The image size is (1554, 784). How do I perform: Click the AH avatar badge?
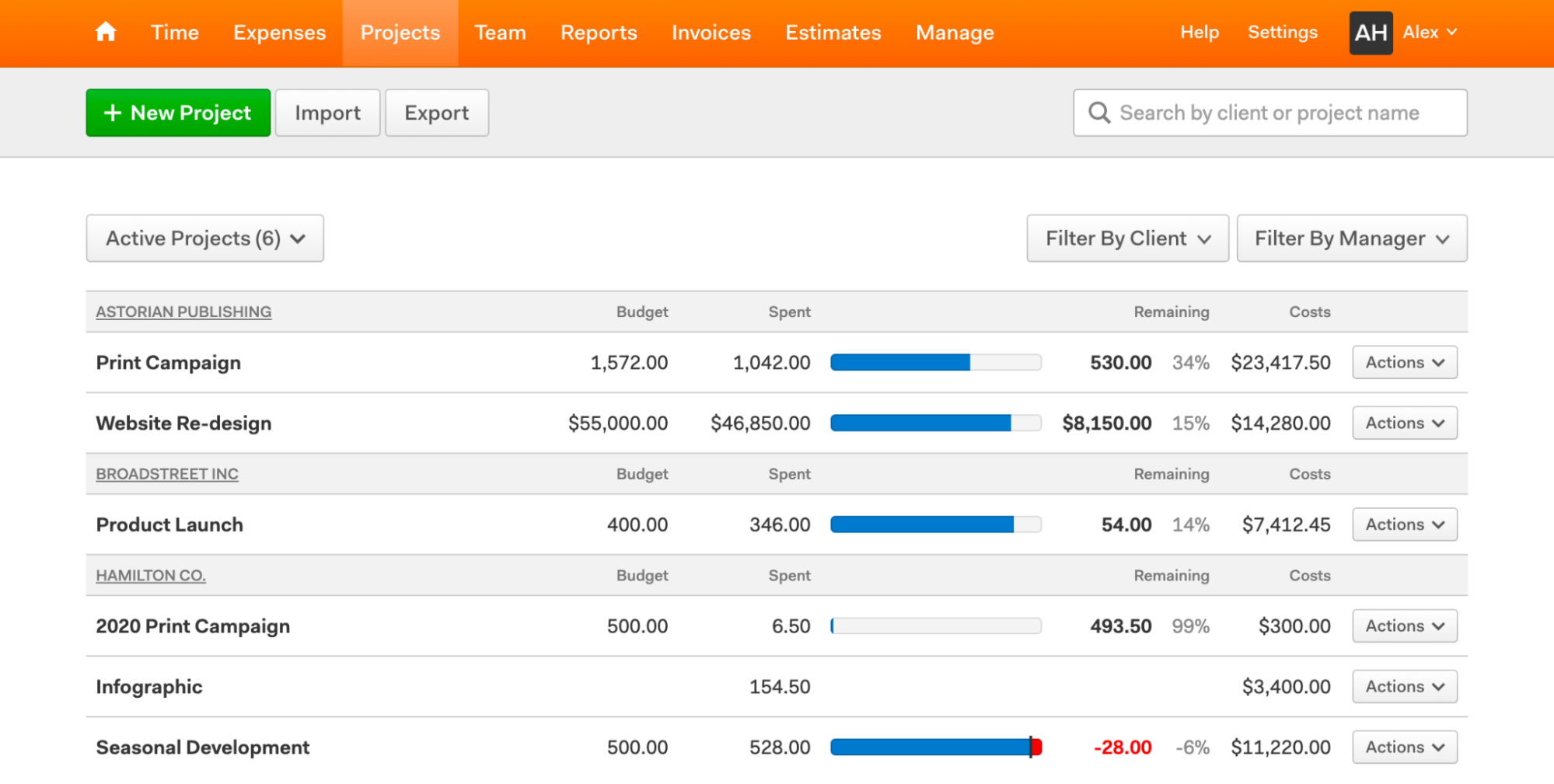[x=1371, y=32]
